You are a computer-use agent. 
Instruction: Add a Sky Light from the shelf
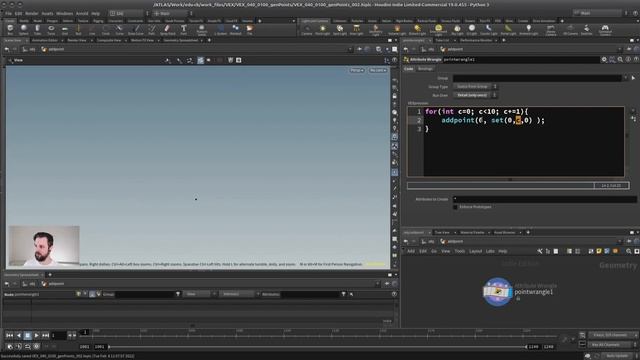pos(457,29)
